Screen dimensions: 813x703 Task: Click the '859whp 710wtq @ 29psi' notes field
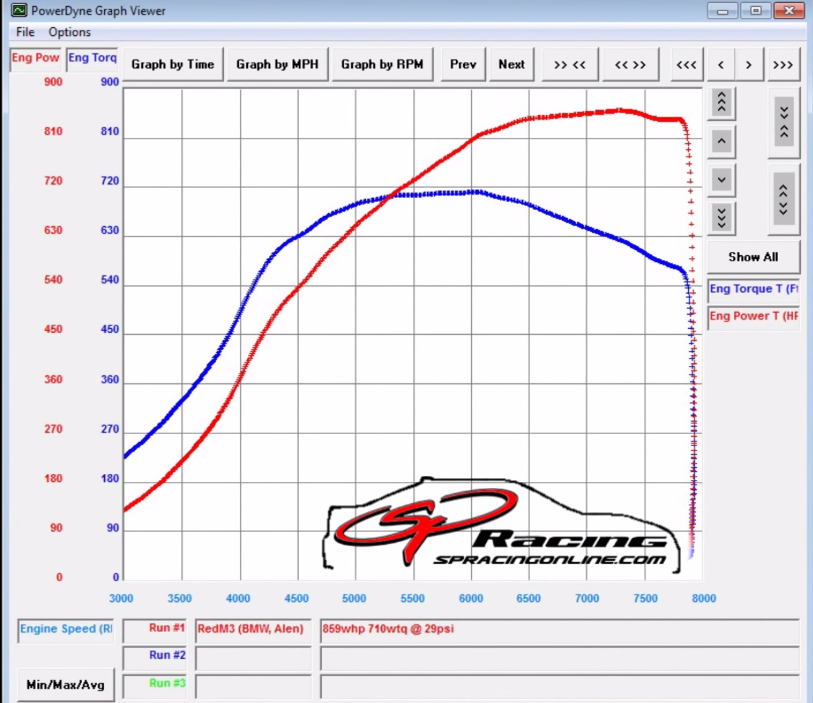coord(560,630)
